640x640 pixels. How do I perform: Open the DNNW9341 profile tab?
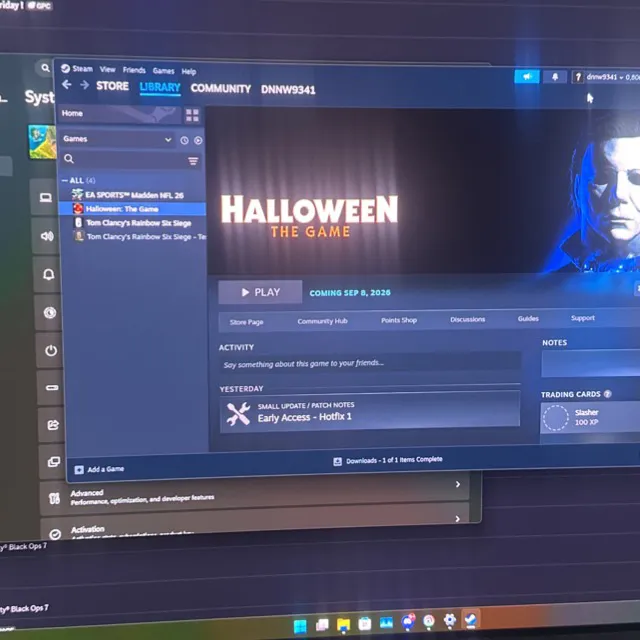(x=288, y=90)
